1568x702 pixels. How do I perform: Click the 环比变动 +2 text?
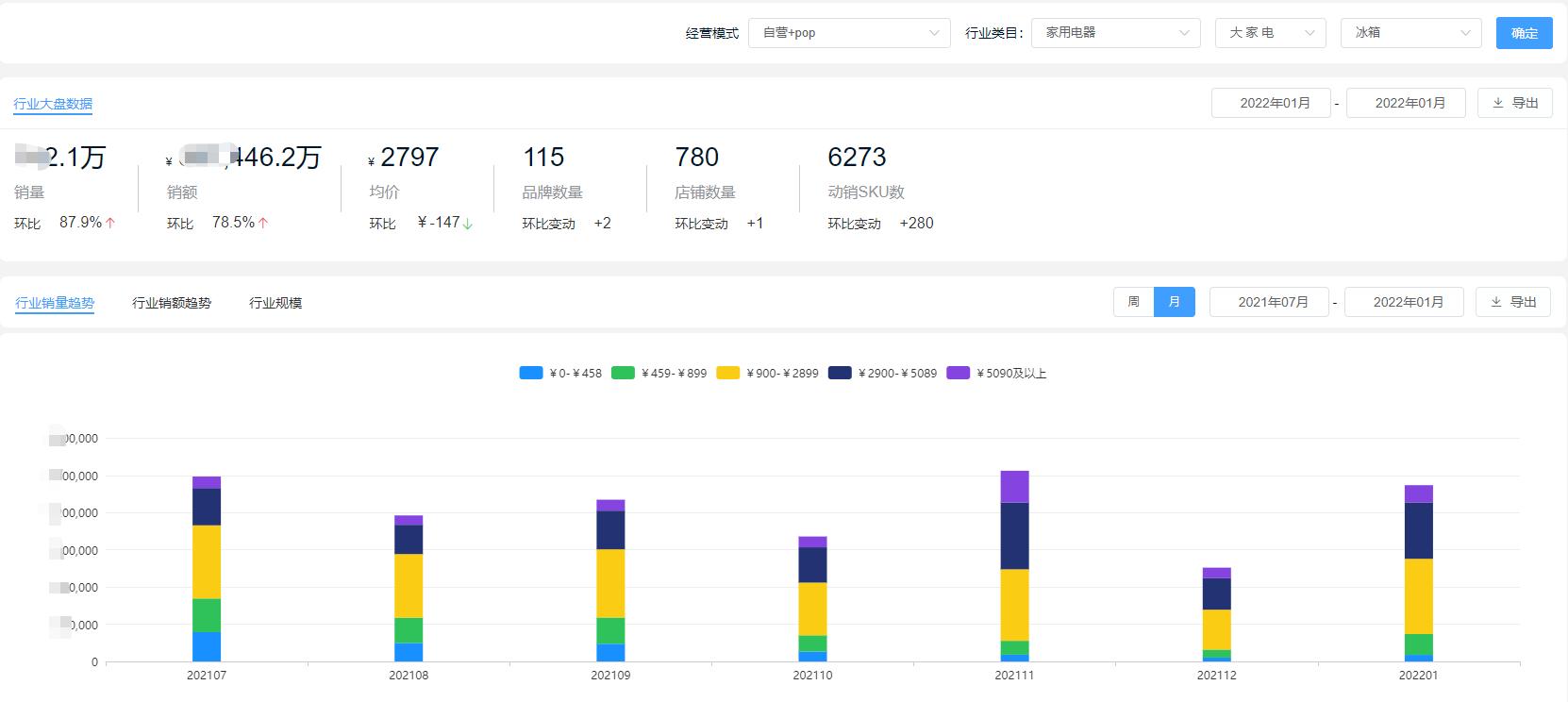click(567, 224)
